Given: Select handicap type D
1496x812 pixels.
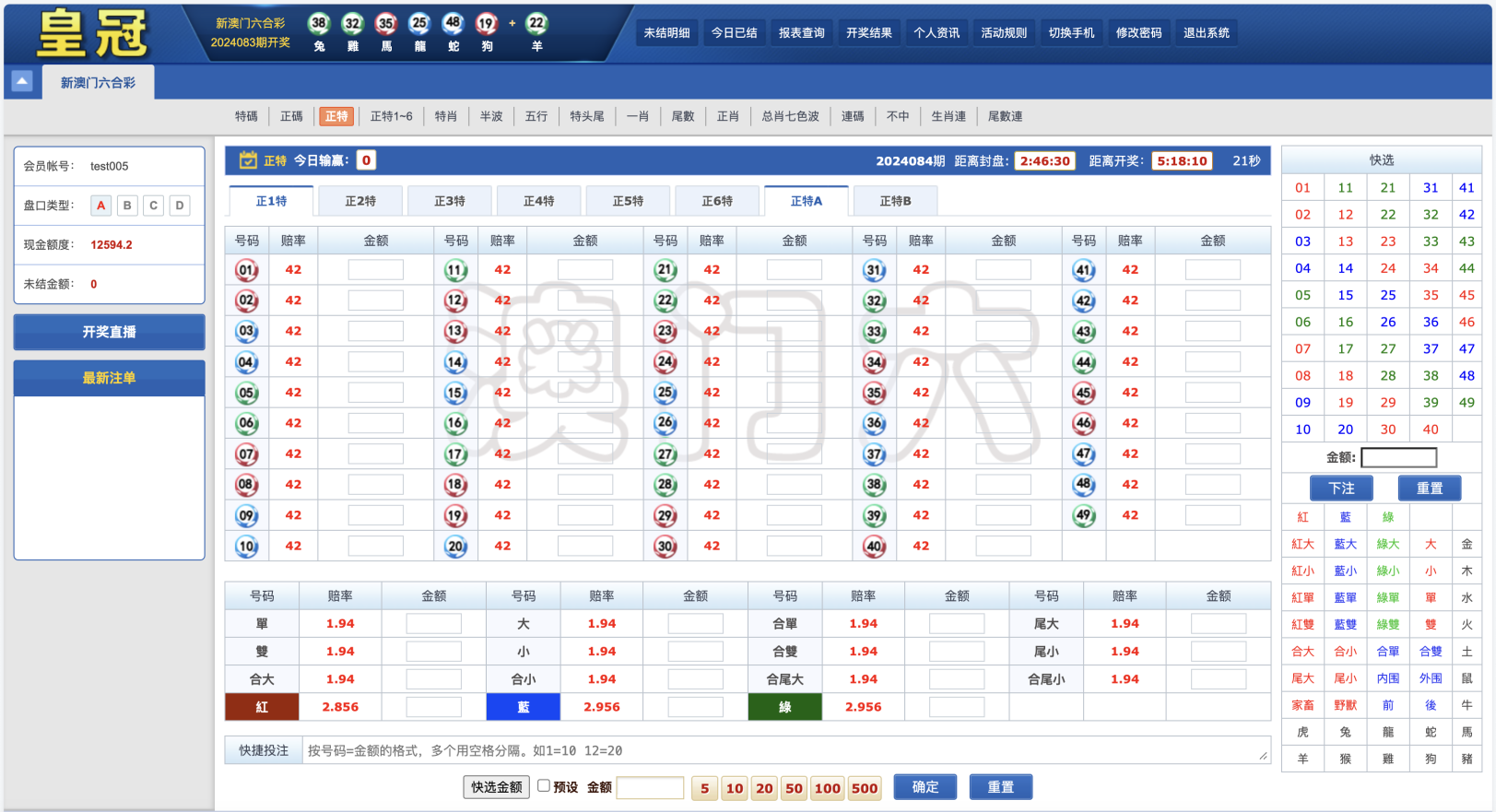Looking at the screenshot, I should pyautogui.click(x=180, y=206).
